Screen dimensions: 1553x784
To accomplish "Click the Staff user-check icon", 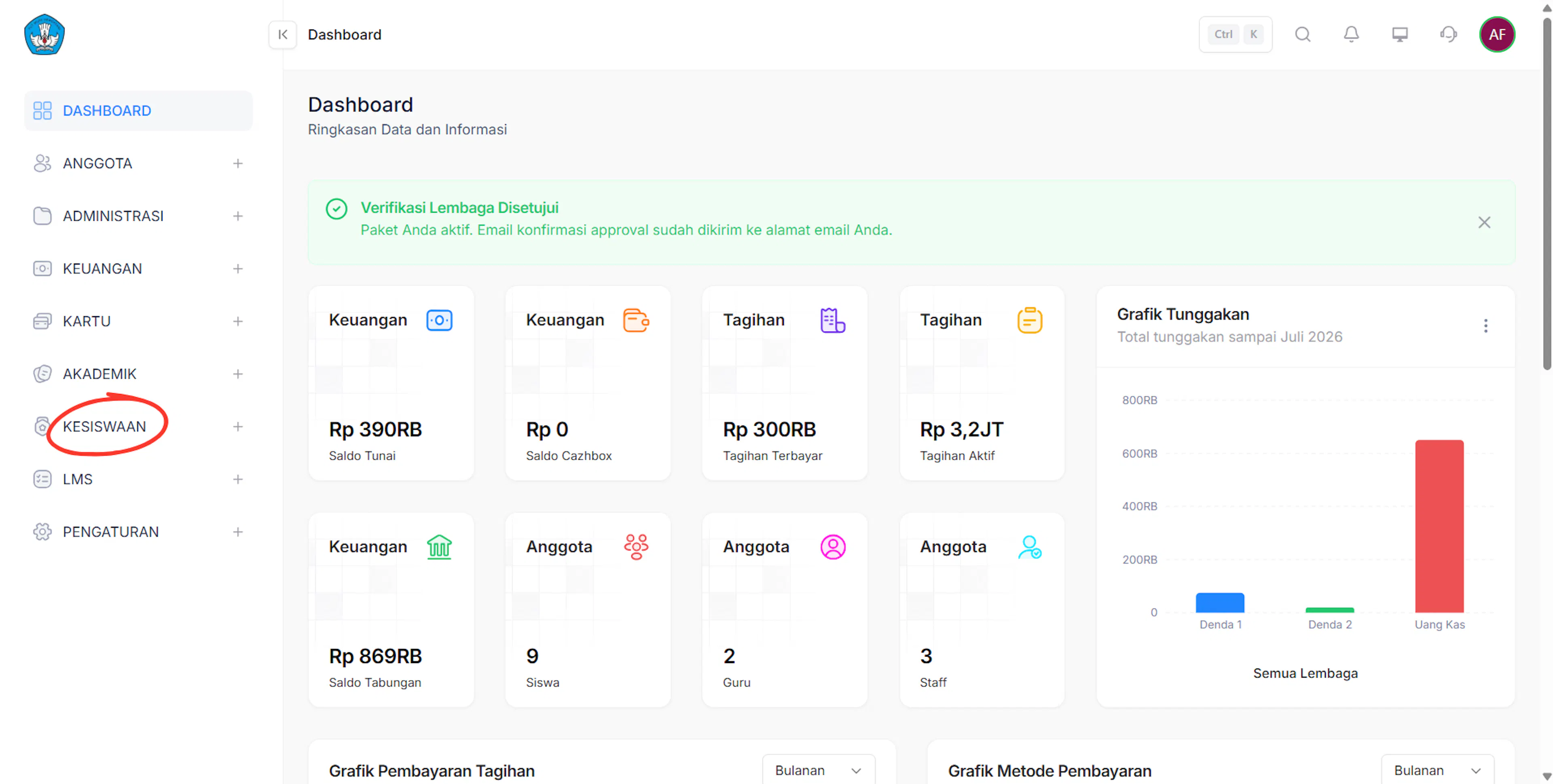I will click(1030, 547).
